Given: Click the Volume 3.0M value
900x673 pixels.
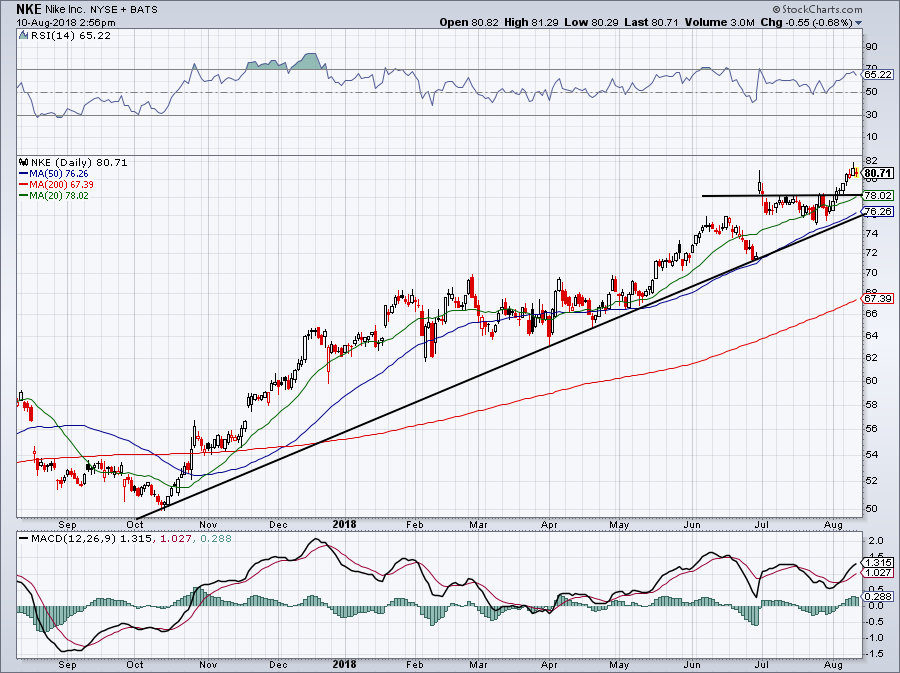Looking at the screenshot, I should (719, 22).
